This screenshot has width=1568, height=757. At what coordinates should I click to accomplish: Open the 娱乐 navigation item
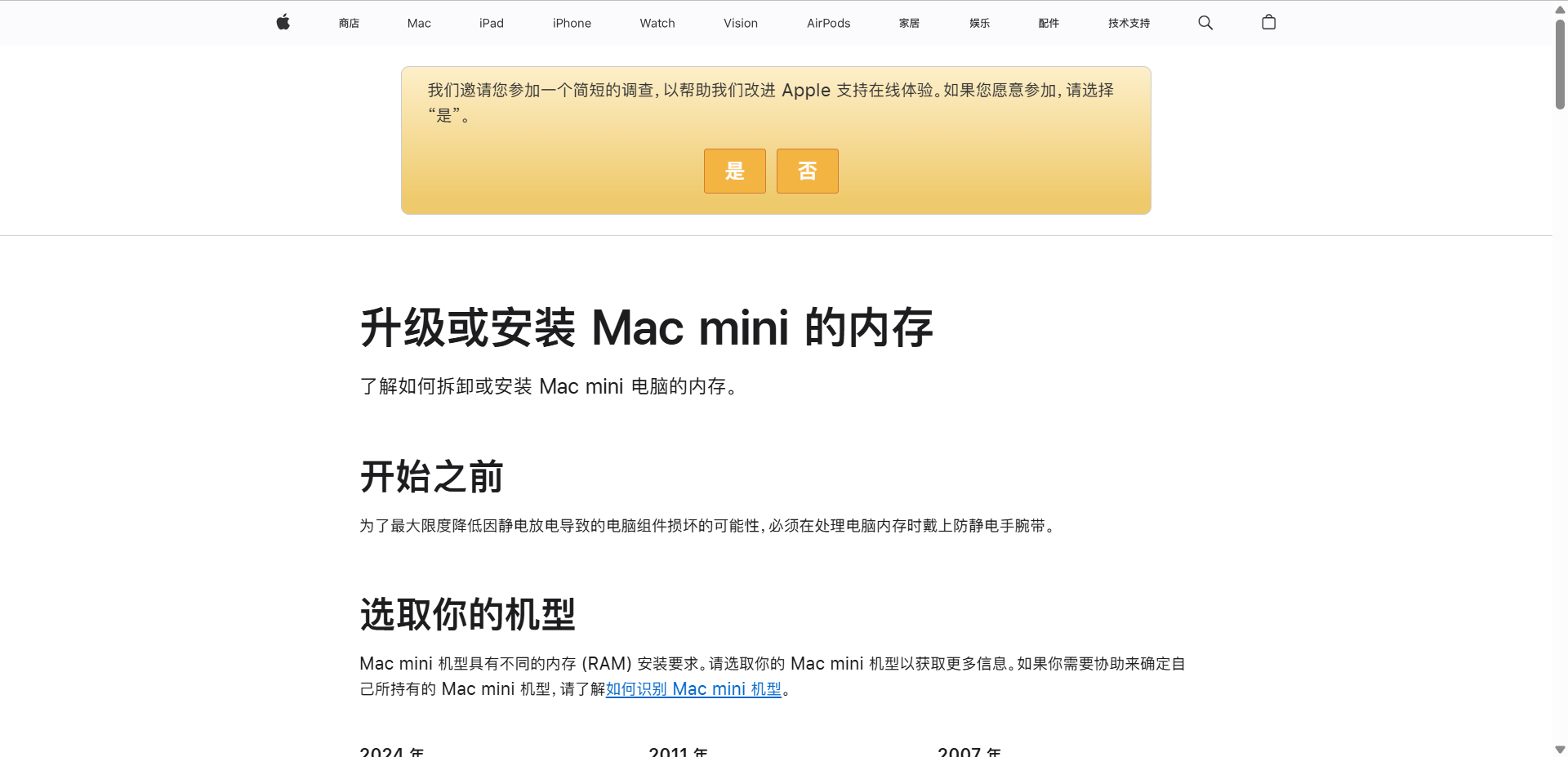click(979, 23)
